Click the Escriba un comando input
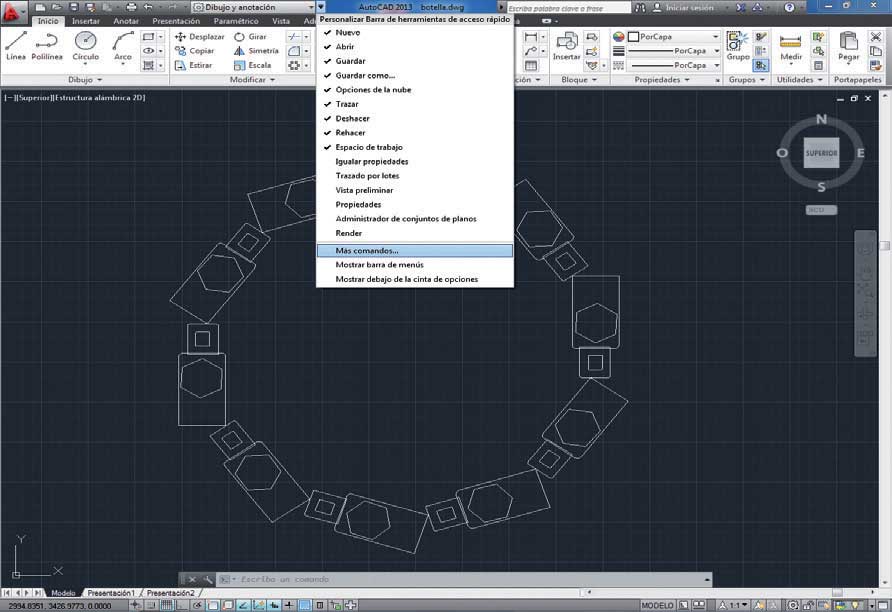 (x=466, y=579)
